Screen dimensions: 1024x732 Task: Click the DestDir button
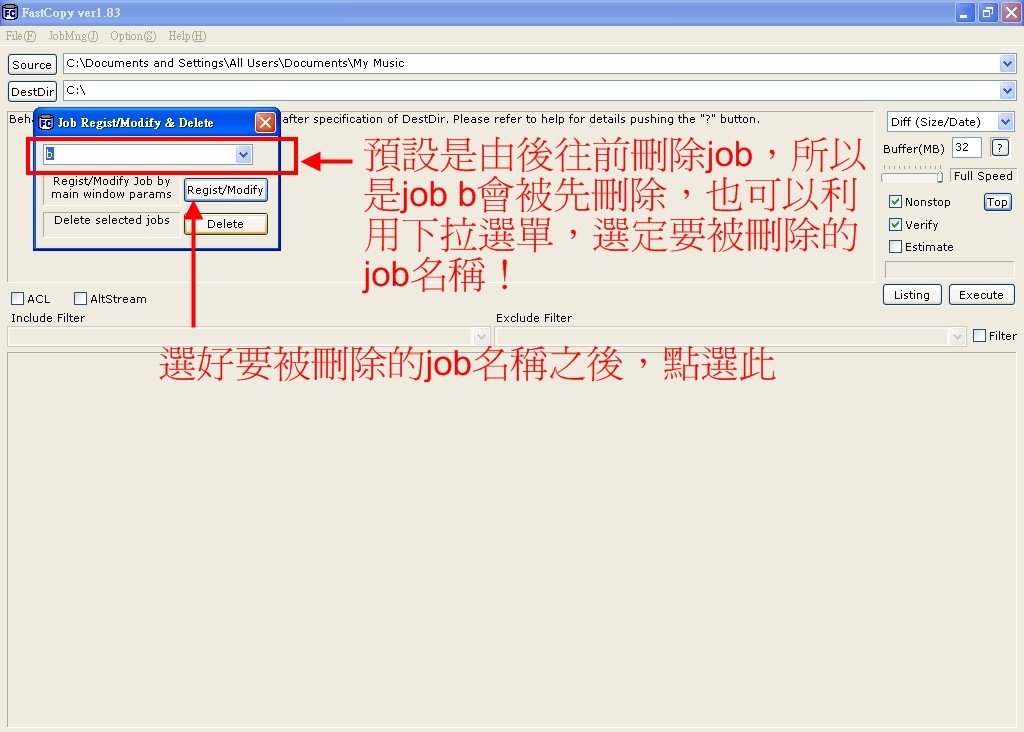click(x=32, y=91)
